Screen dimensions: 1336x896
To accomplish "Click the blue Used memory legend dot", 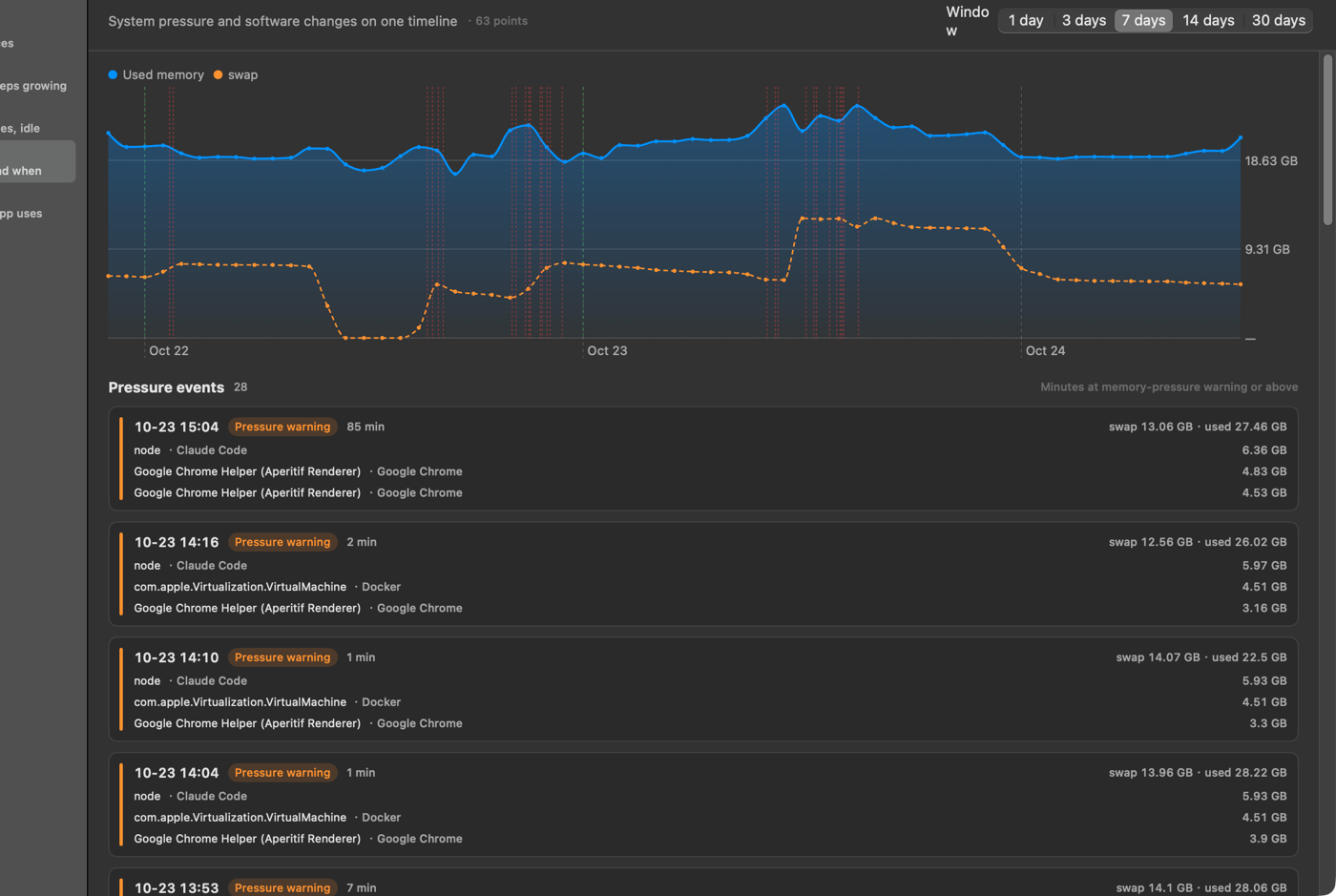I will click(113, 74).
